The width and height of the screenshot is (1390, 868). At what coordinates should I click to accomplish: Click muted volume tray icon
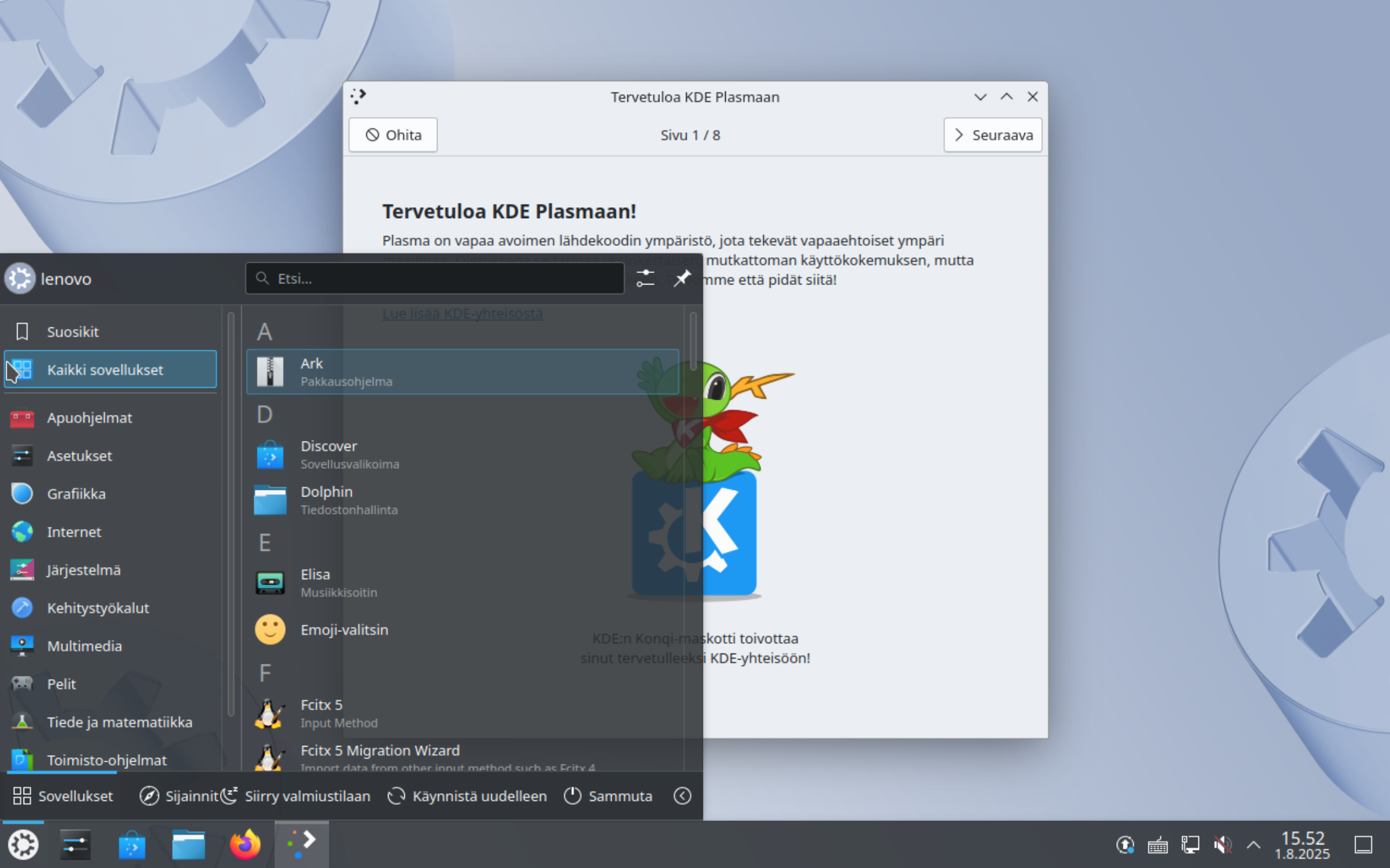click(x=1222, y=844)
